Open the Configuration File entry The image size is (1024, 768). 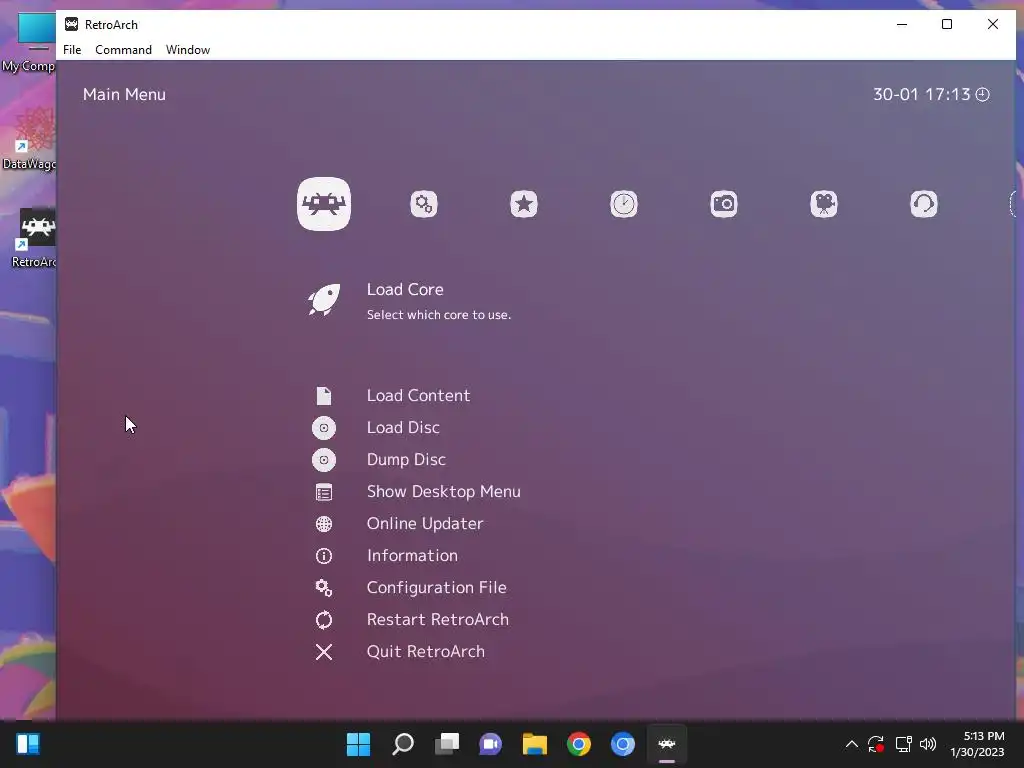(436, 588)
